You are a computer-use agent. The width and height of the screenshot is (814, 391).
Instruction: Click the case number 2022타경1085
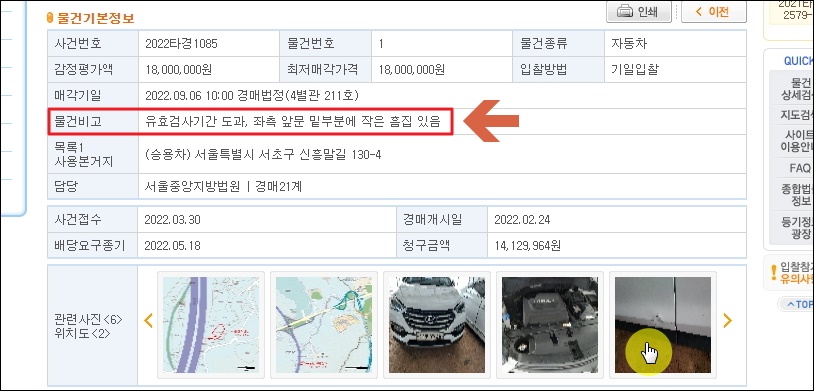tap(181, 44)
